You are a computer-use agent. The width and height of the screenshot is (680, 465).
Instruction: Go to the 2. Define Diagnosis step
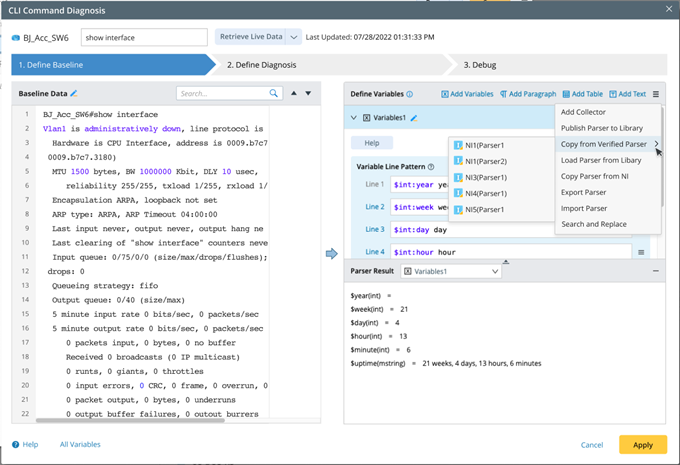(262, 65)
